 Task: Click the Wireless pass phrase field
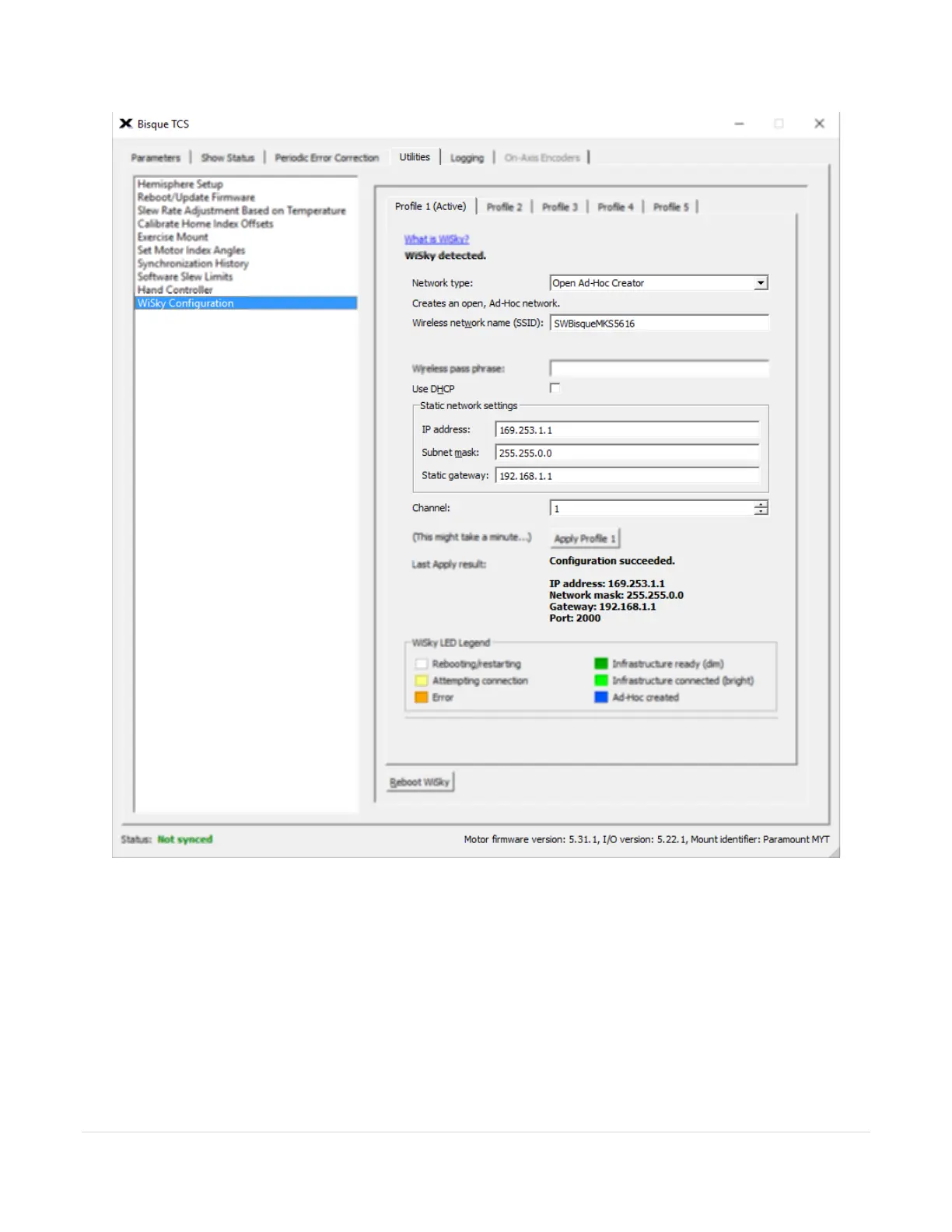pos(659,369)
